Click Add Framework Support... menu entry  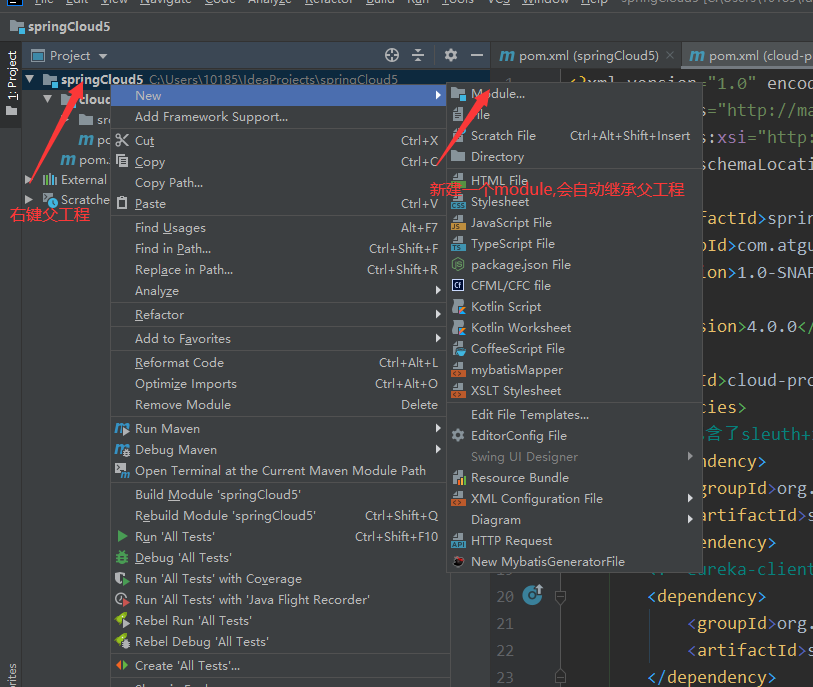(x=211, y=117)
